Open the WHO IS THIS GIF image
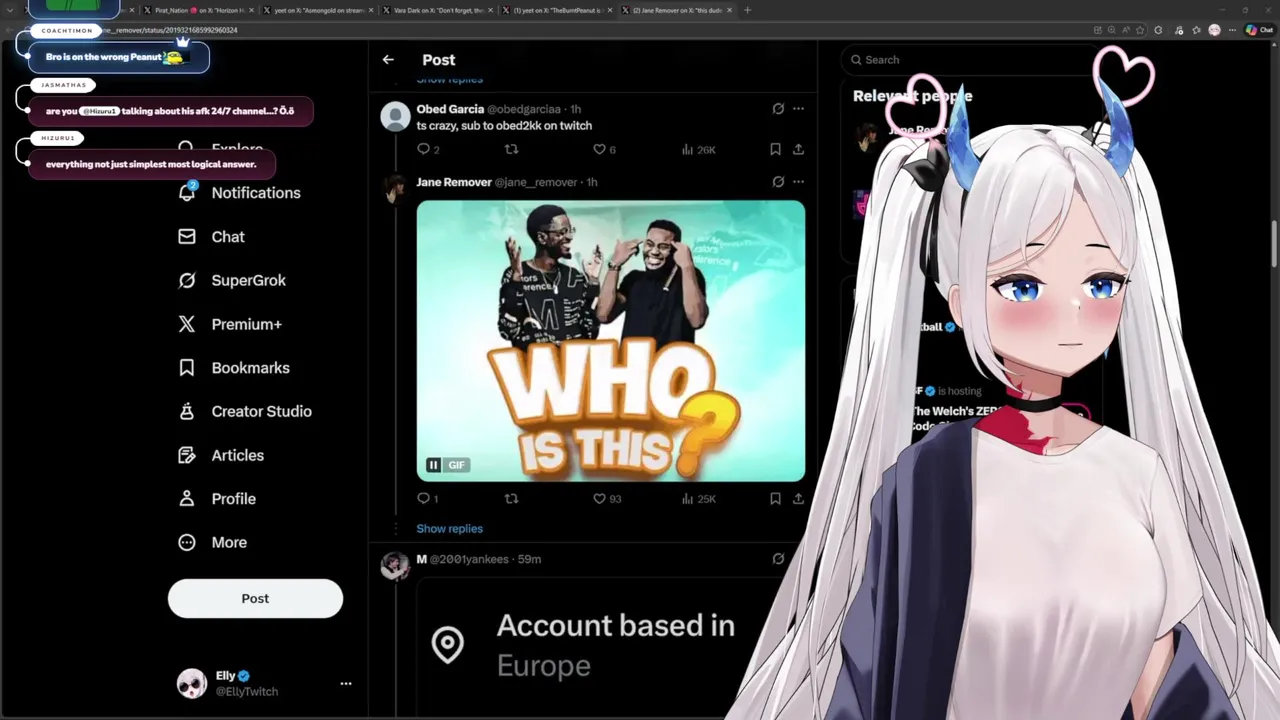 point(611,341)
